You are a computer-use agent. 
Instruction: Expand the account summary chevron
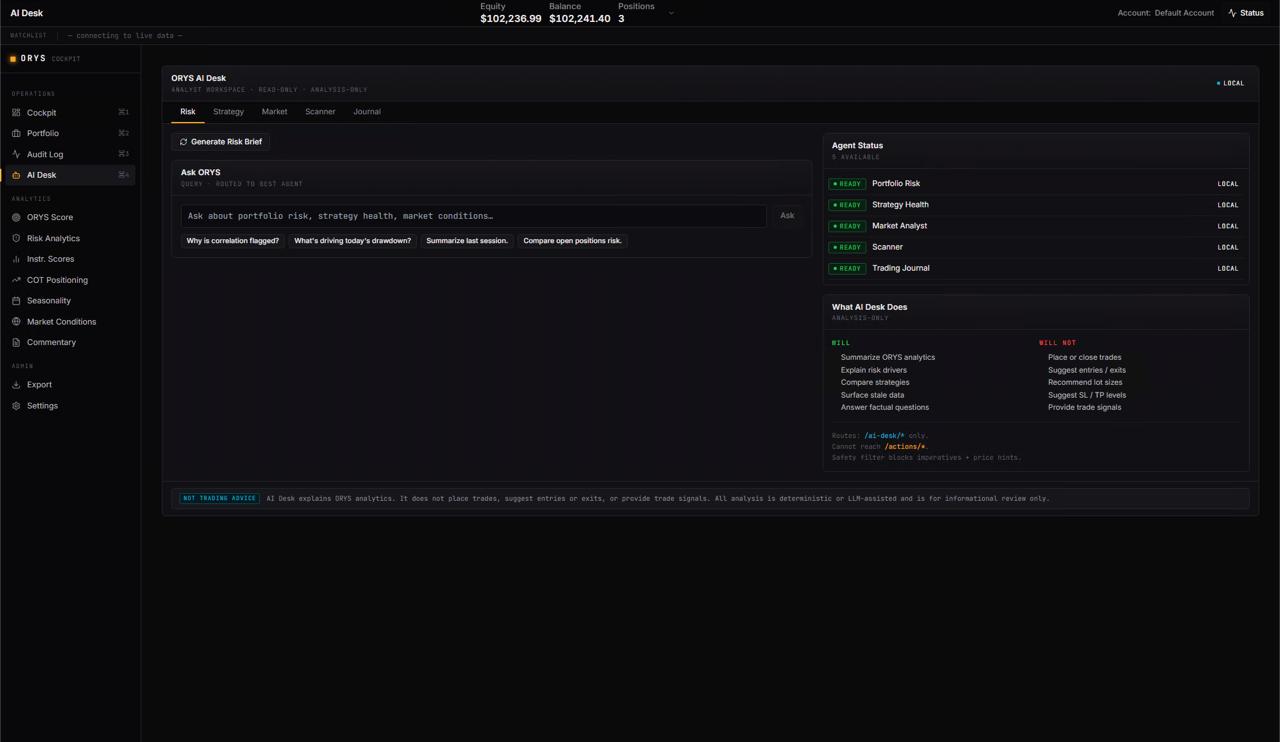pyautogui.click(x=671, y=13)
